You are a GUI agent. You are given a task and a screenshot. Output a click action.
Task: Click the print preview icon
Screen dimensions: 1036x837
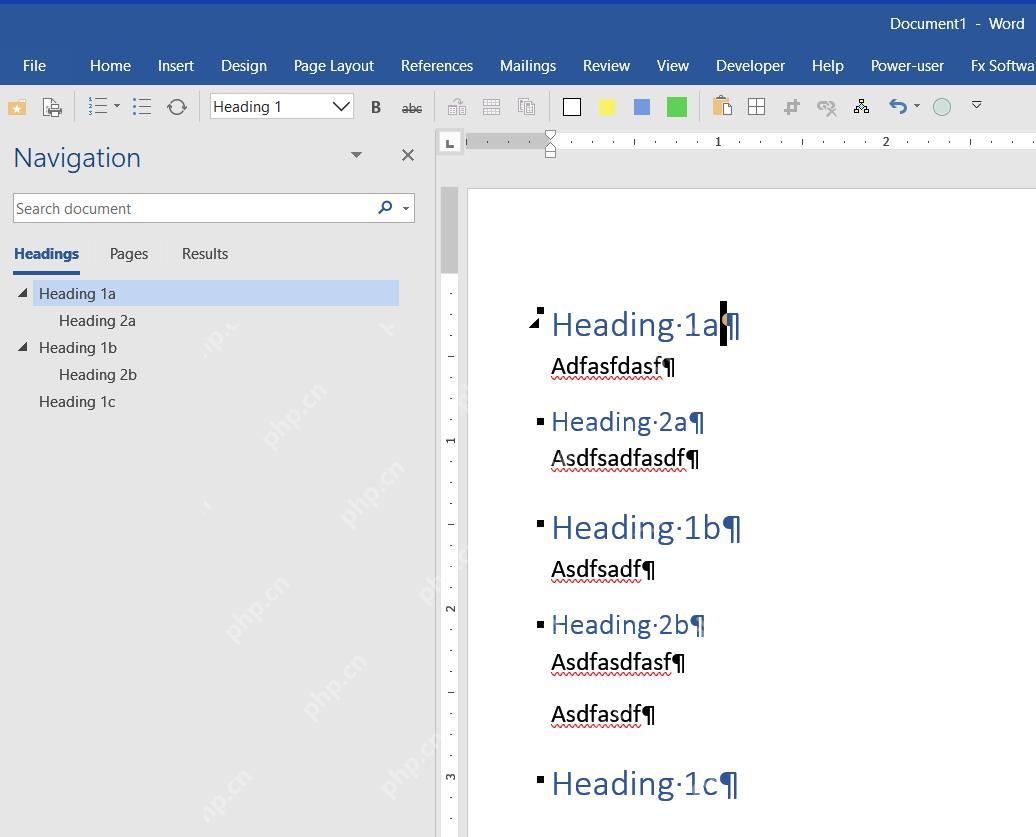pyautogui.click(x=52, y=107)
